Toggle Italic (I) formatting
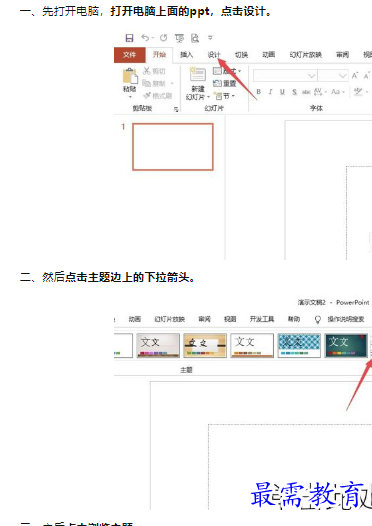The image size is (372, 526). [x=270, y=92]
